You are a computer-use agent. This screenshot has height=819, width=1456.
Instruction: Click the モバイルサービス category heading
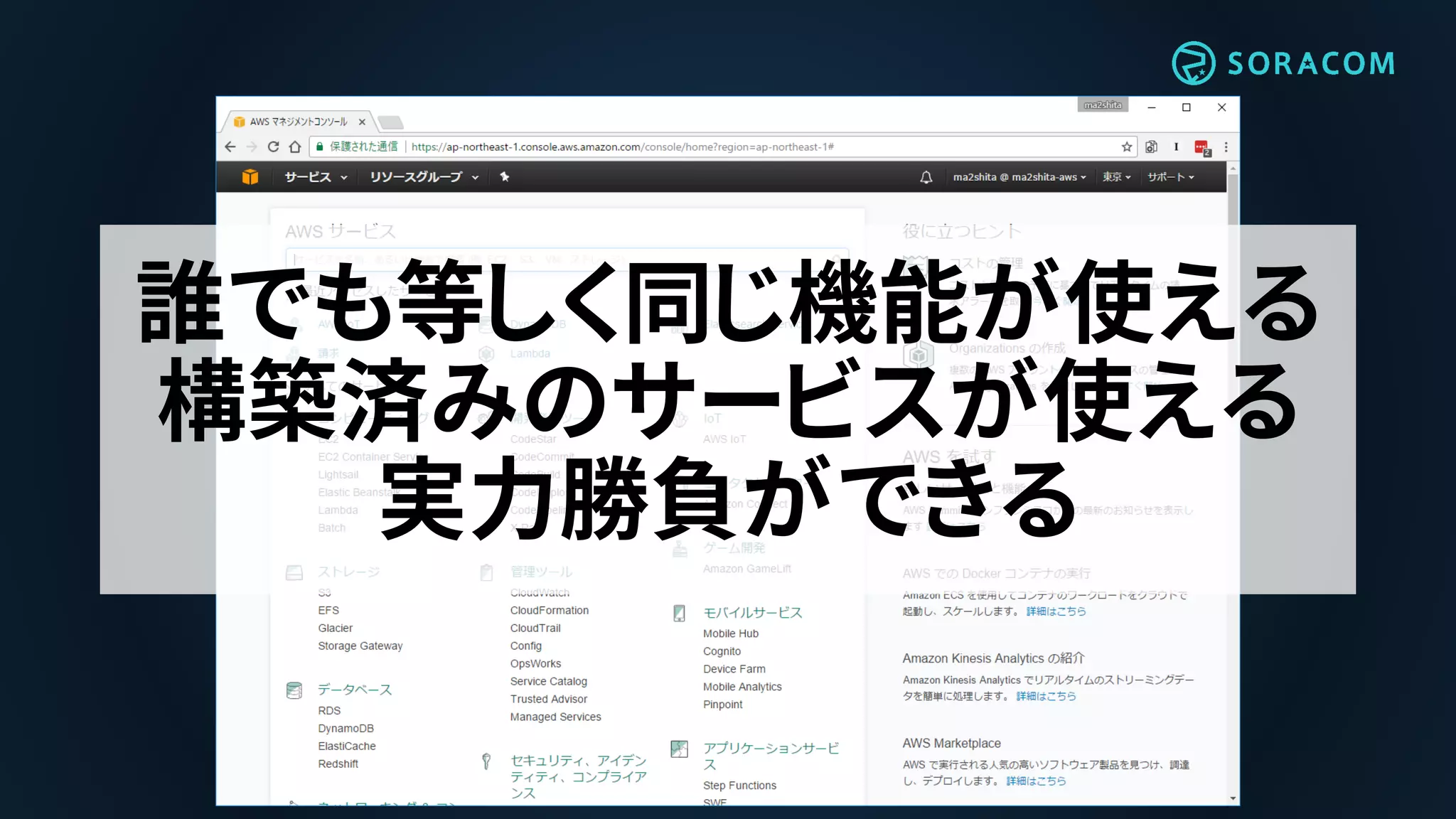tap(753, 613)
